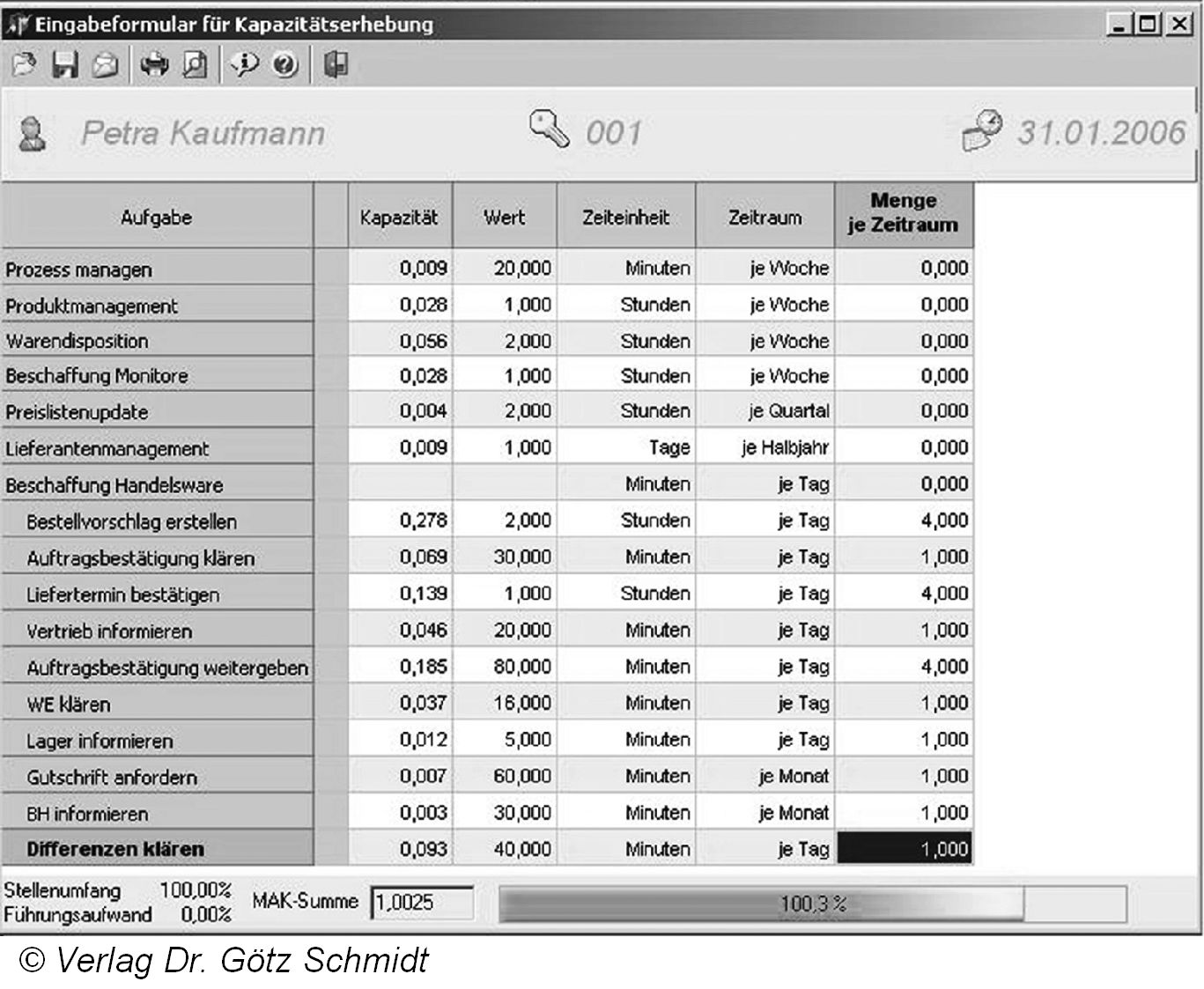
Task: Click the Kapazität column header
Action: coord(400,217)
